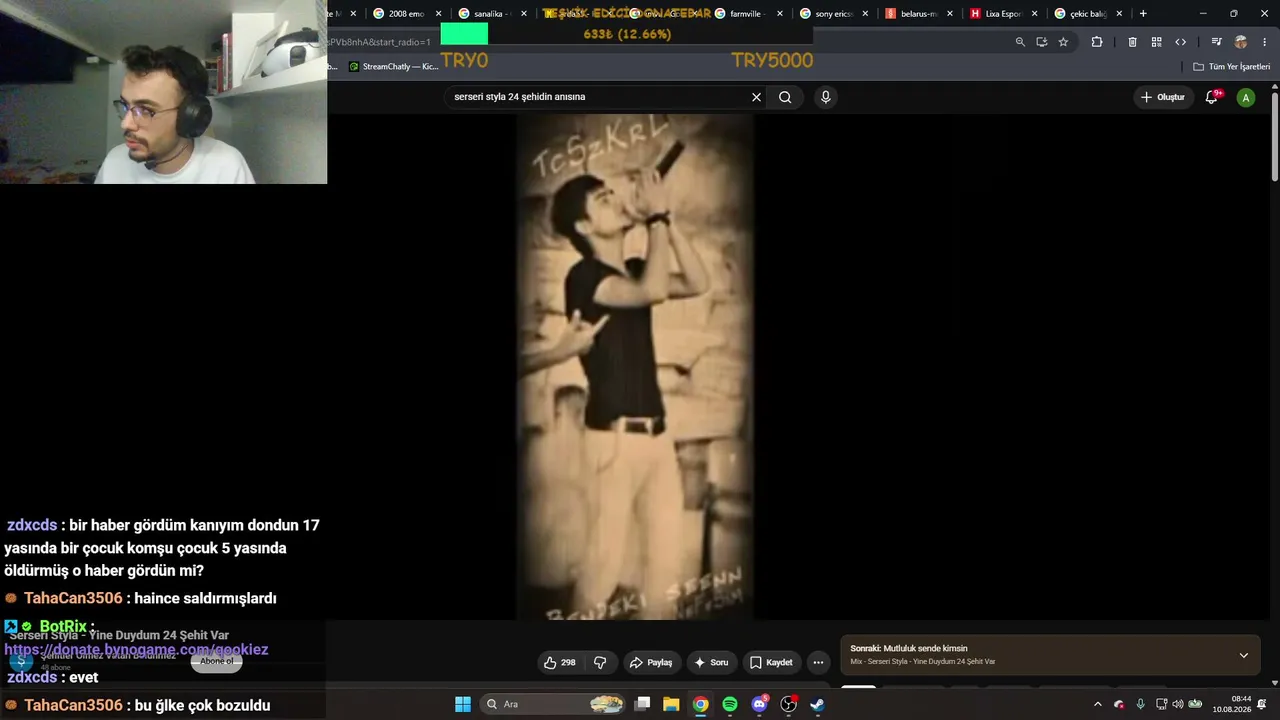
Task: Click the zoom magnifier icon in address bar
Action: 1020,42
